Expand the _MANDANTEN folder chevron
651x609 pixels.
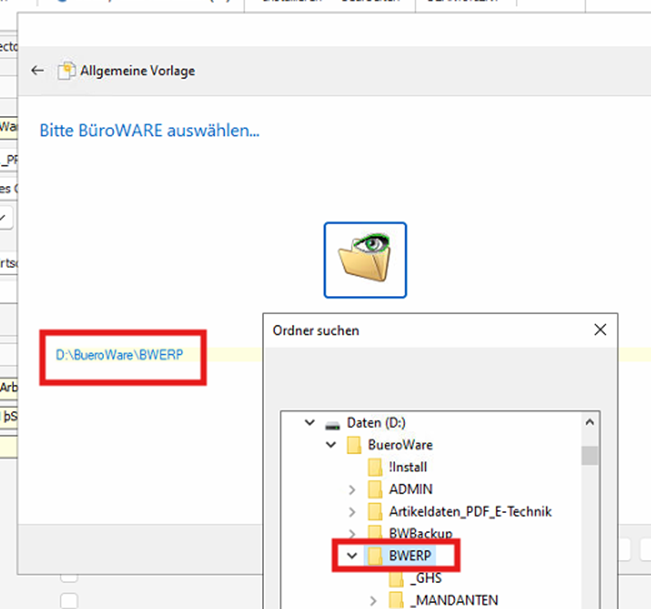373,601
